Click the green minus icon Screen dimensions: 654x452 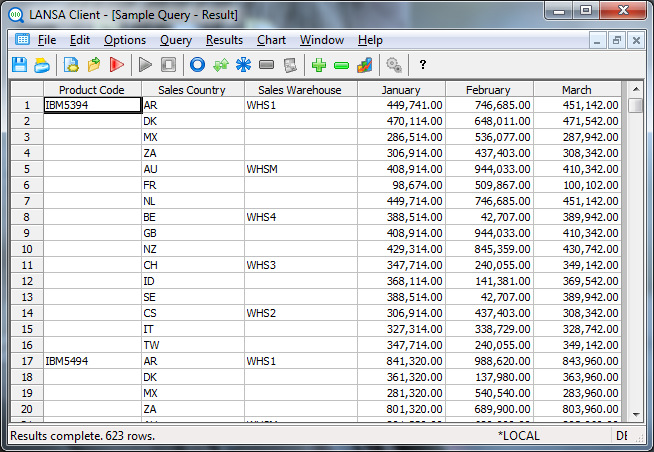point(342,65)
